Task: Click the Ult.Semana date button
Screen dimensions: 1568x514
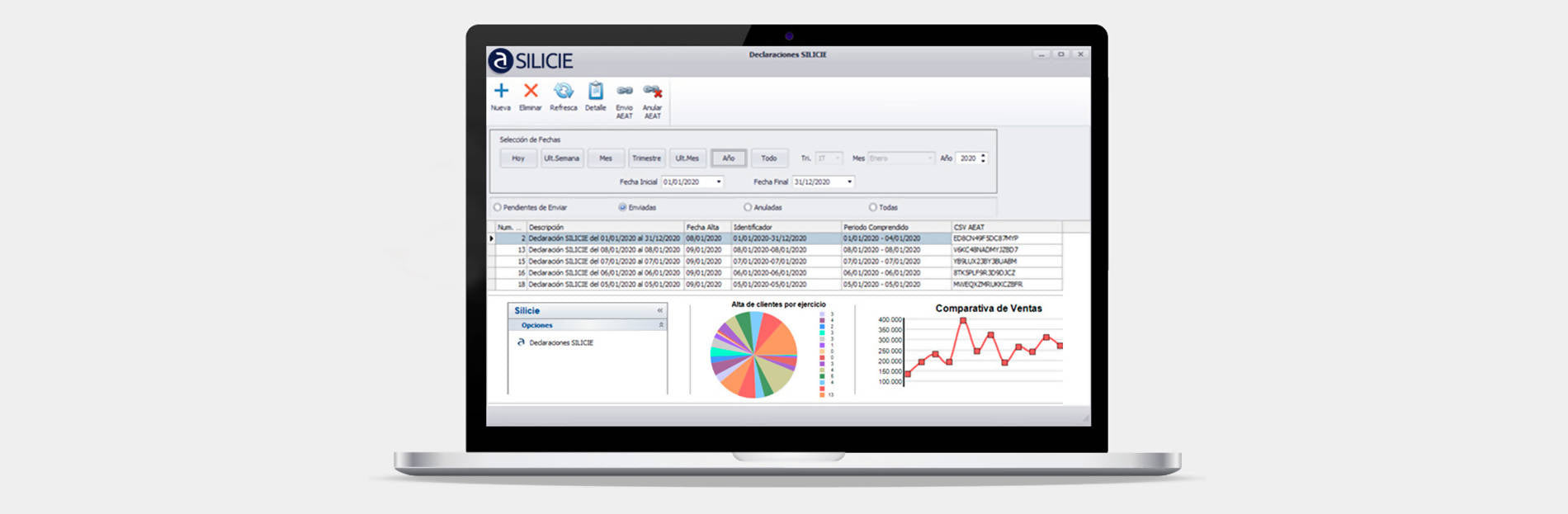Action: tap(561, 158)
